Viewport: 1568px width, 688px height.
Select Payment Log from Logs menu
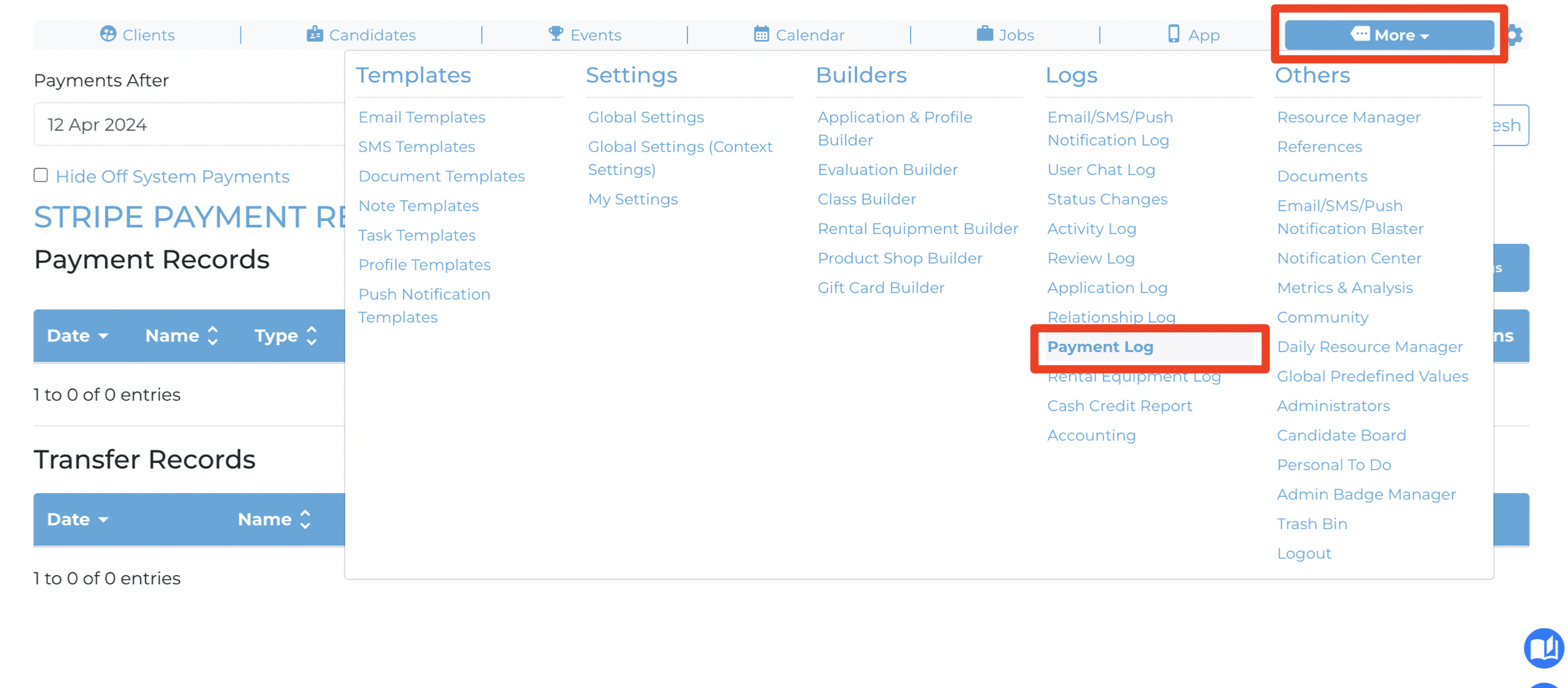coord(1099,346)
